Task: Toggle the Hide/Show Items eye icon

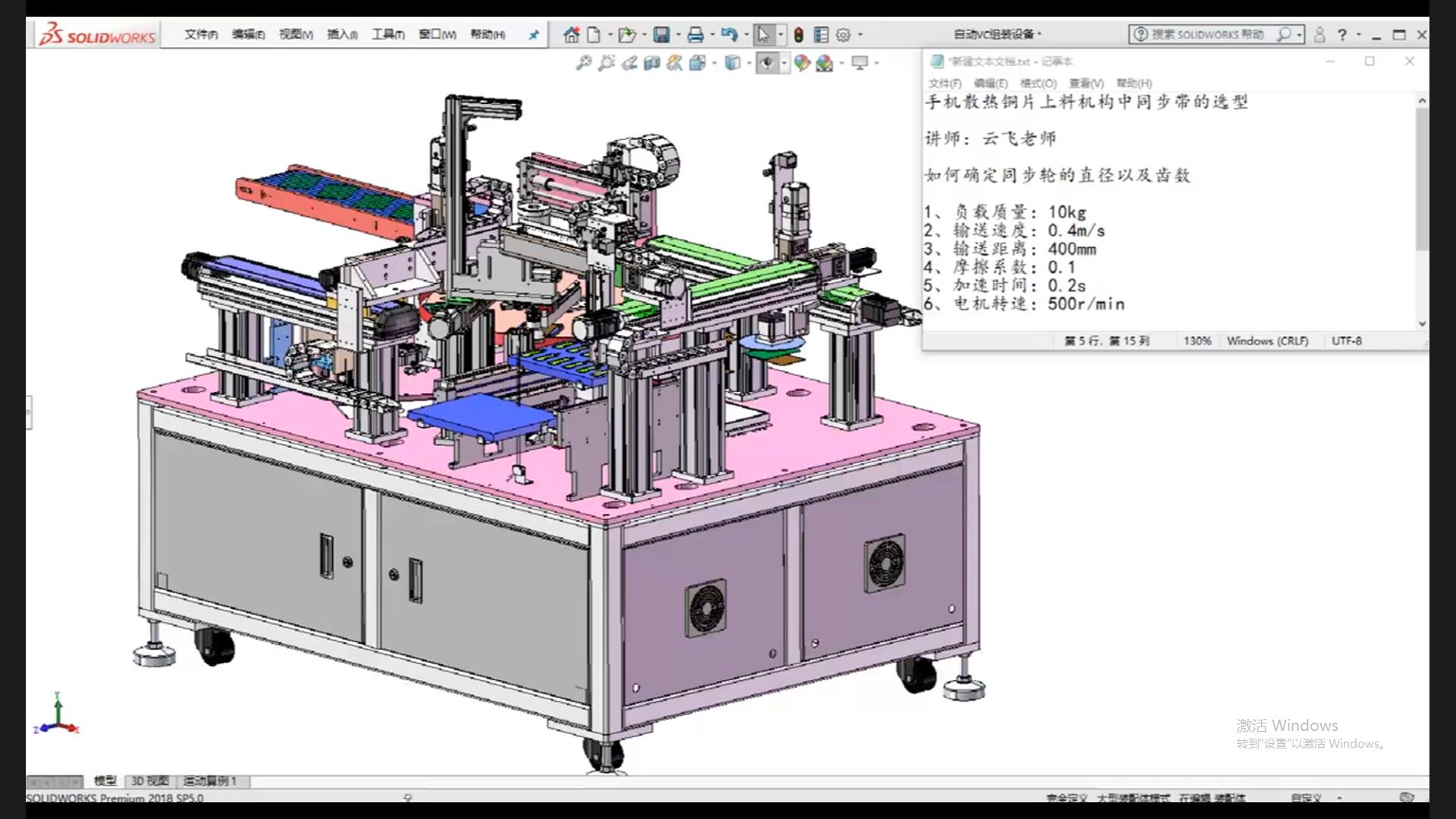Action: click(767, 63)
